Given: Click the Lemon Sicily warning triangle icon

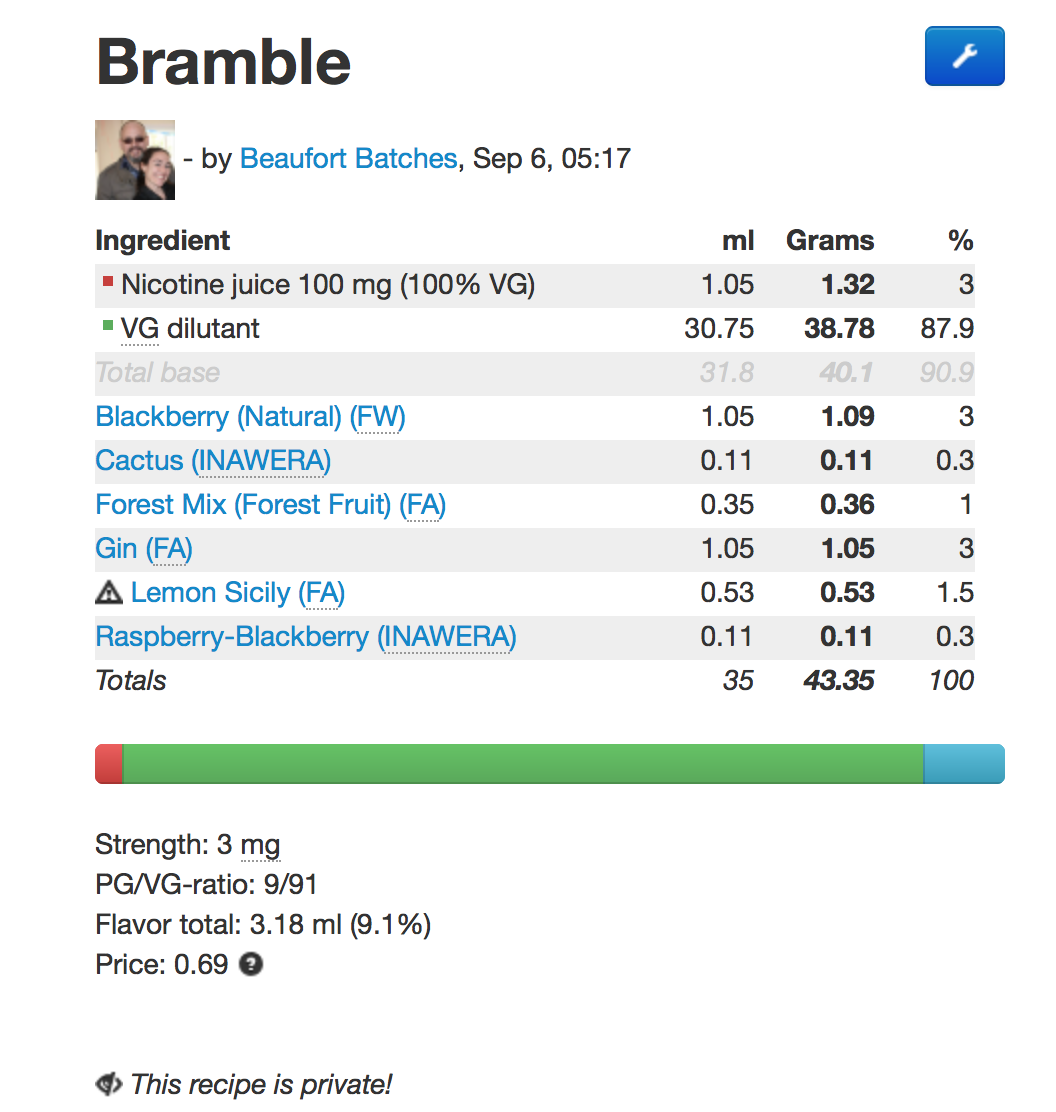Looking at the screenshot, I should coord(109,592).
